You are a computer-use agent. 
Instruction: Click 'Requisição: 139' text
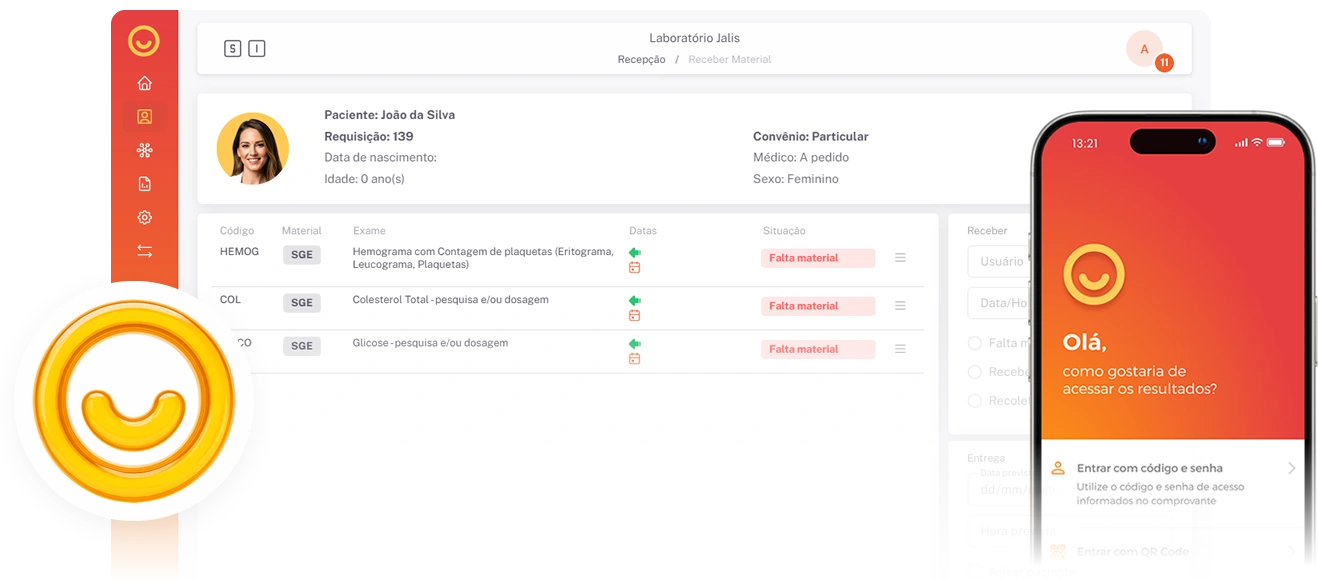click(368, 136)
